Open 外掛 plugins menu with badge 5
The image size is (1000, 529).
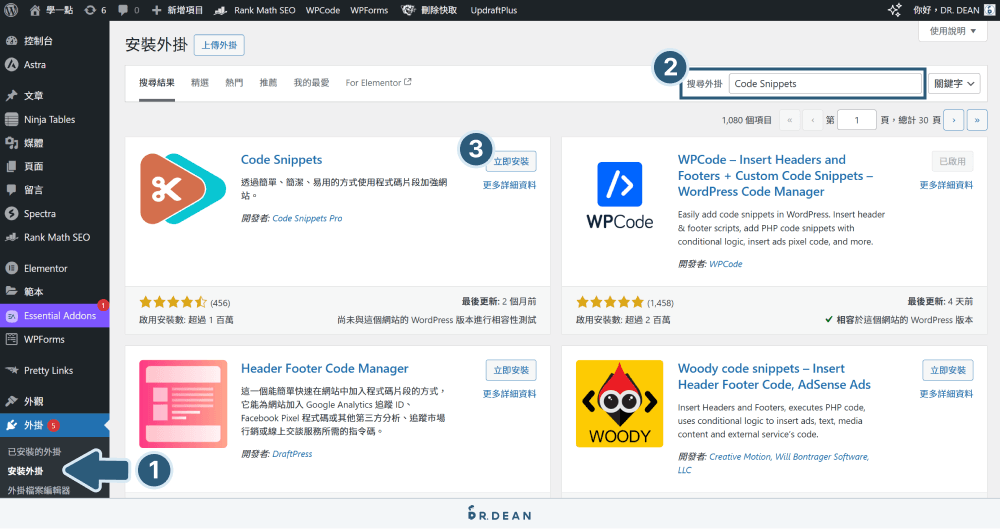tap(55, 425)
